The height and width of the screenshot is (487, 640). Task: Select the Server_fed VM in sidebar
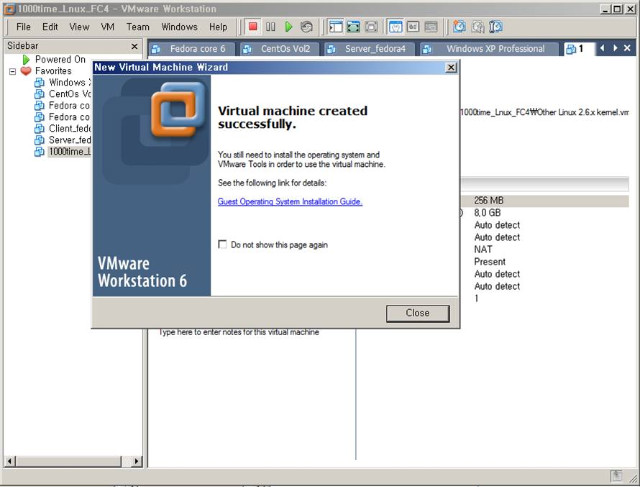(x=62, y=140)
